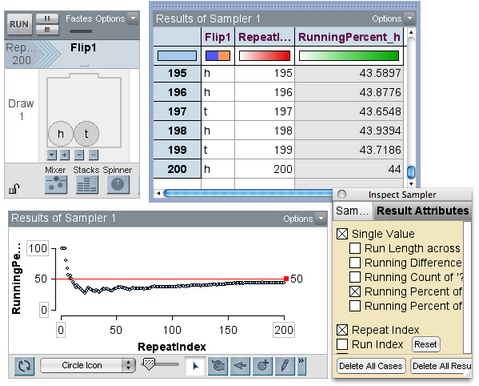Click the RUN button
Screen dimensions: 479x386
[x=19, y=24]
